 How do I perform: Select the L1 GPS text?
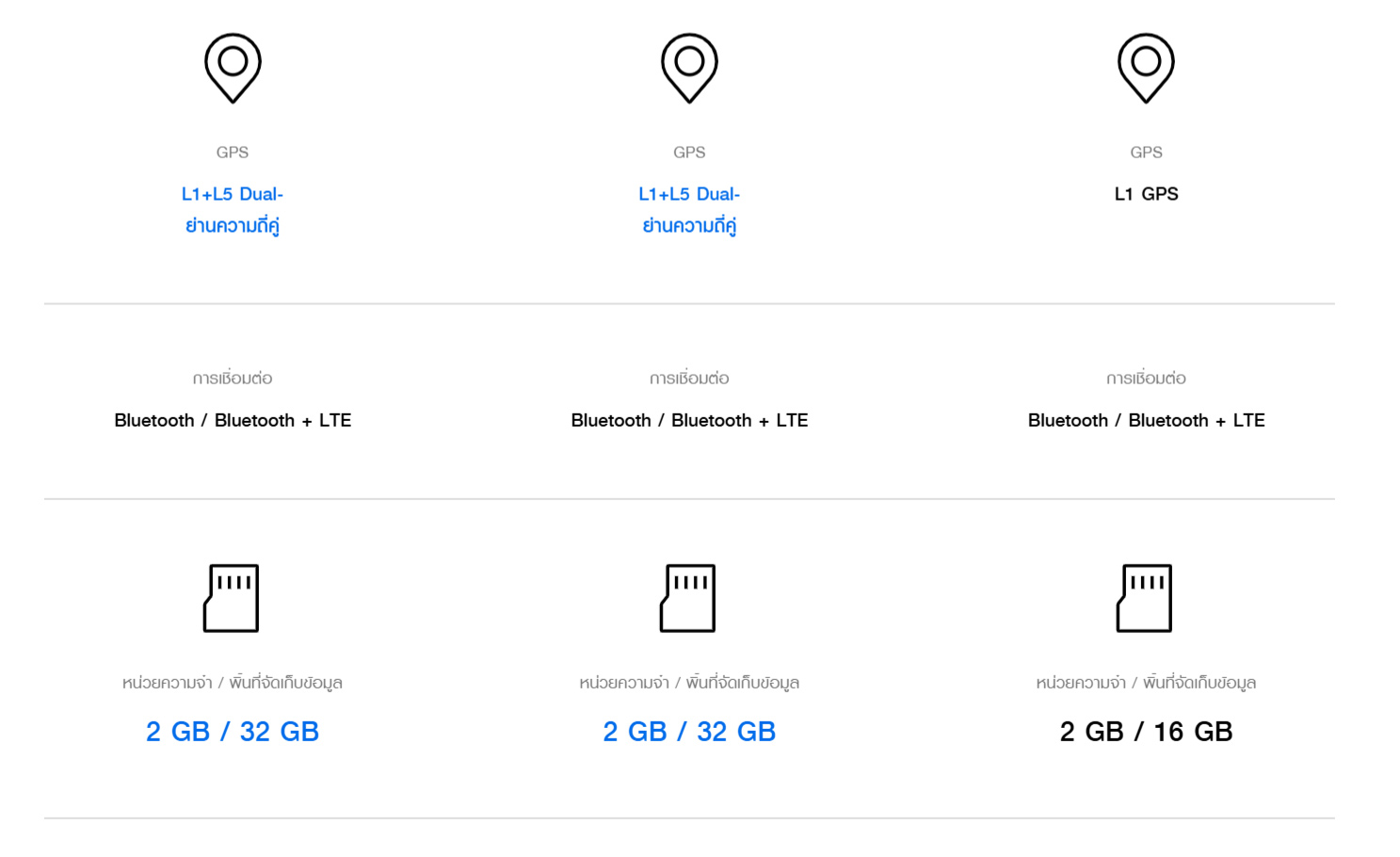1146,194
